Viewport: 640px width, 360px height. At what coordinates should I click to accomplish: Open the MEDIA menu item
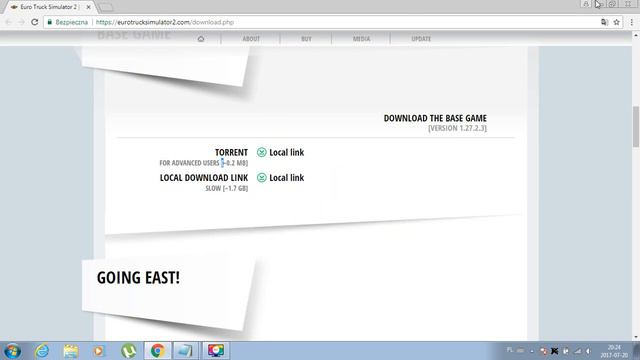[x=361, y=39]
